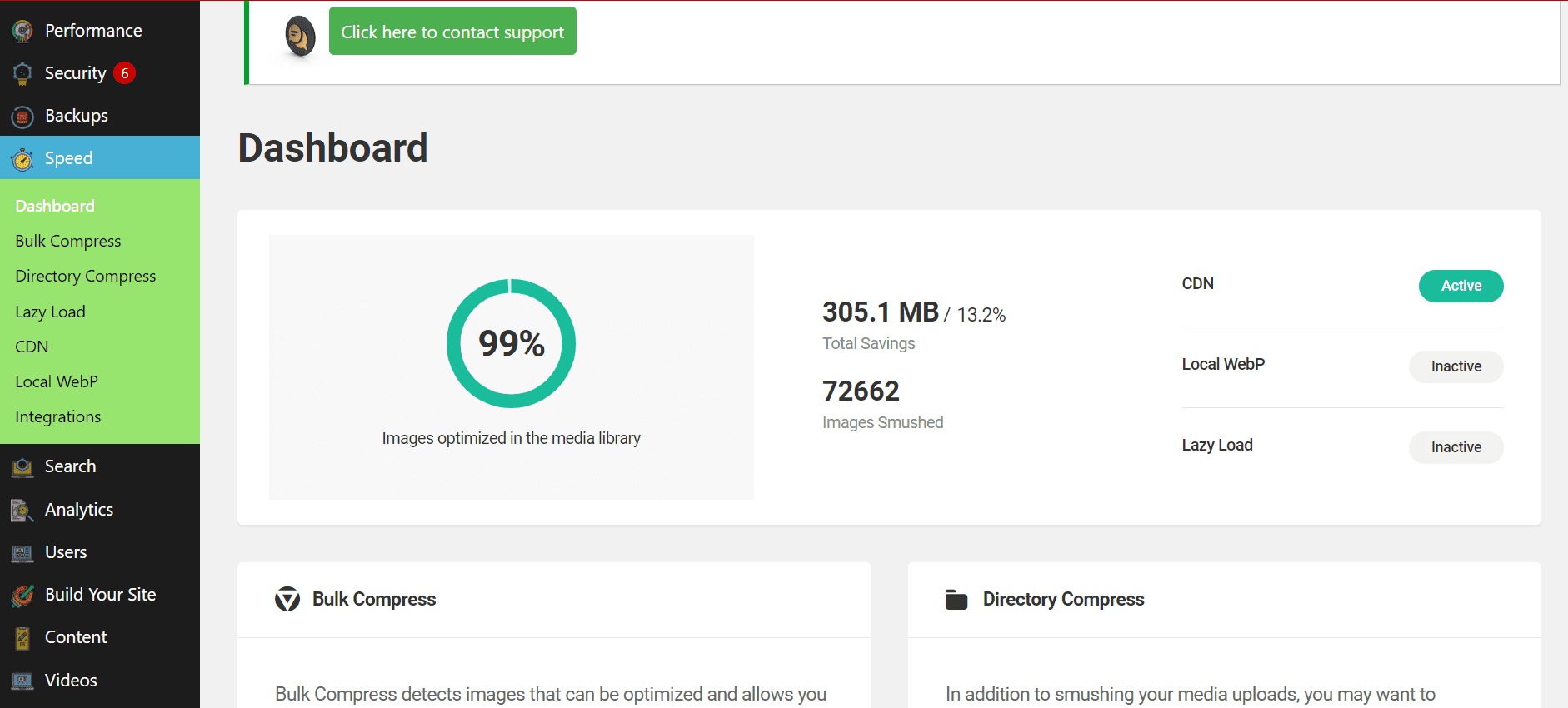Click the Users sidebar icon

pyautogui.click(x=22, y=553)
